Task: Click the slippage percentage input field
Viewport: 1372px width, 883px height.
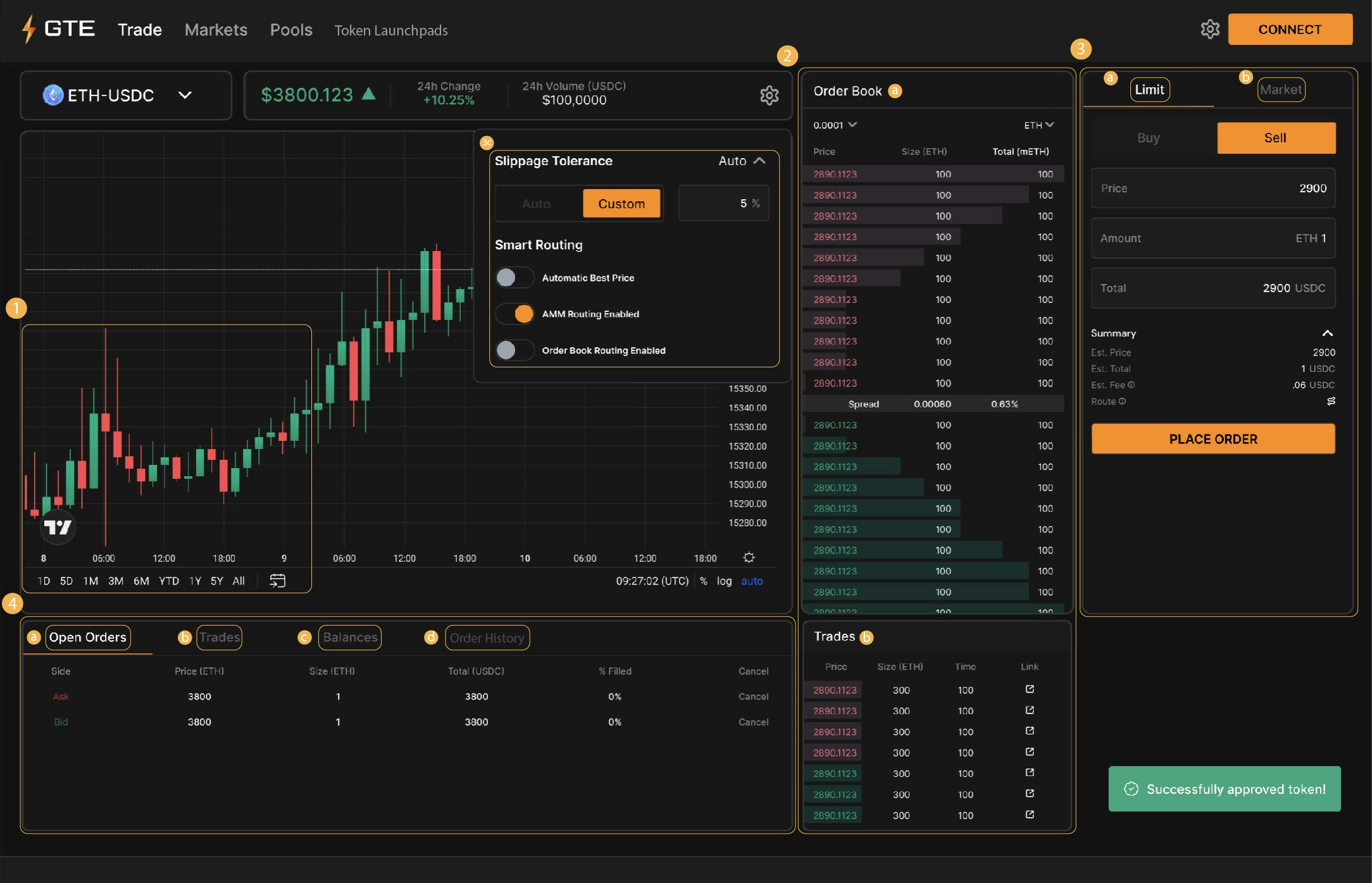Action: coord(723,204)
